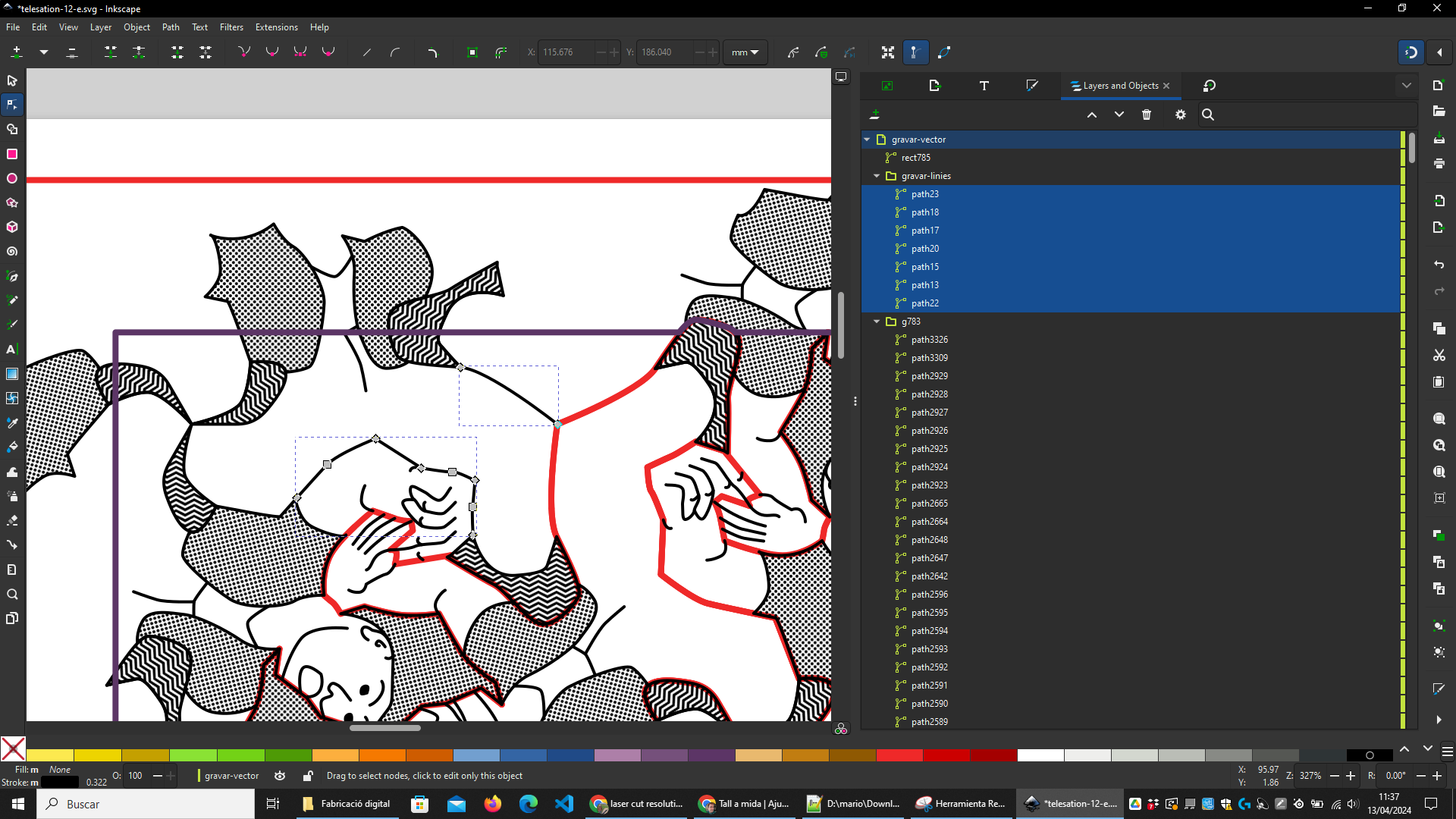This screenshot has width=1456, height=819.
Task: Collapse the g783 layer group
Action: 876,321
